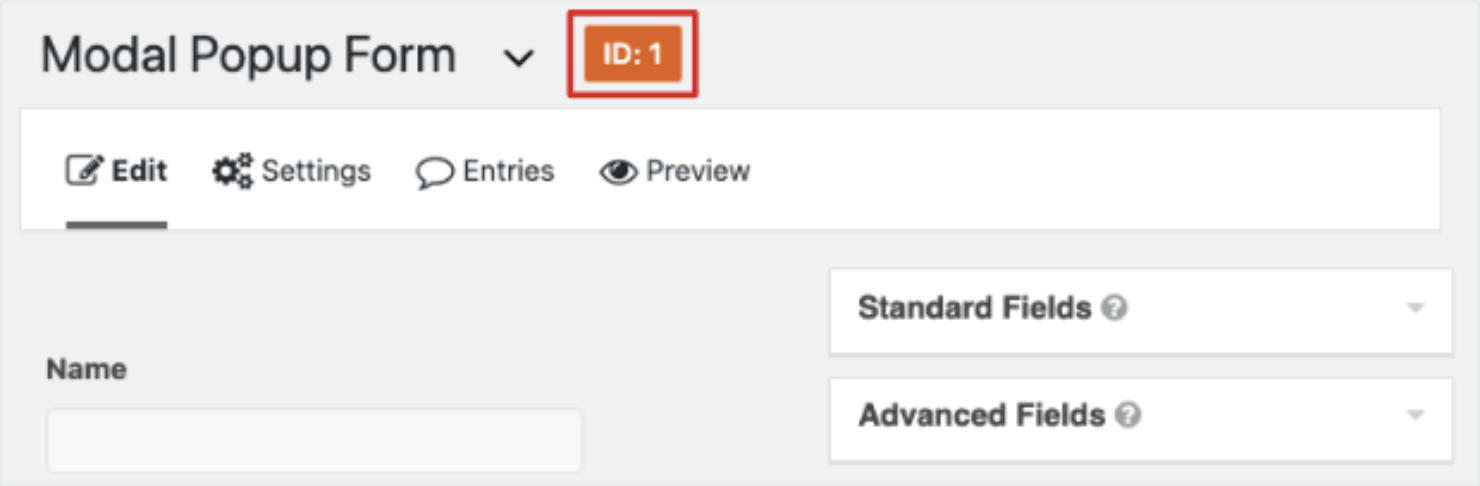Click the Settings gear icon

tap(232, 172)
